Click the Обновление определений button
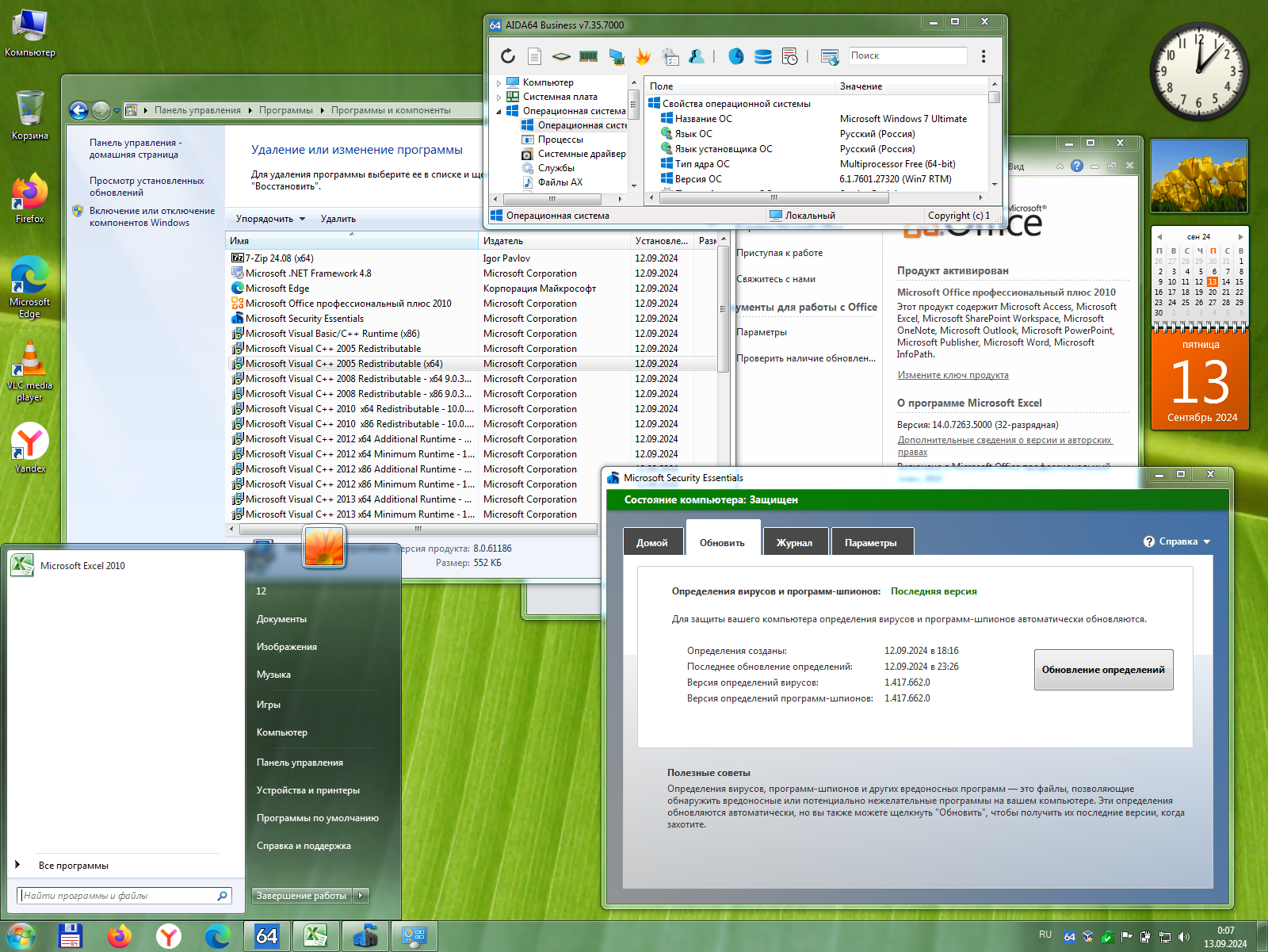This screenshot has height=952, width=1268. (1103, 670)
